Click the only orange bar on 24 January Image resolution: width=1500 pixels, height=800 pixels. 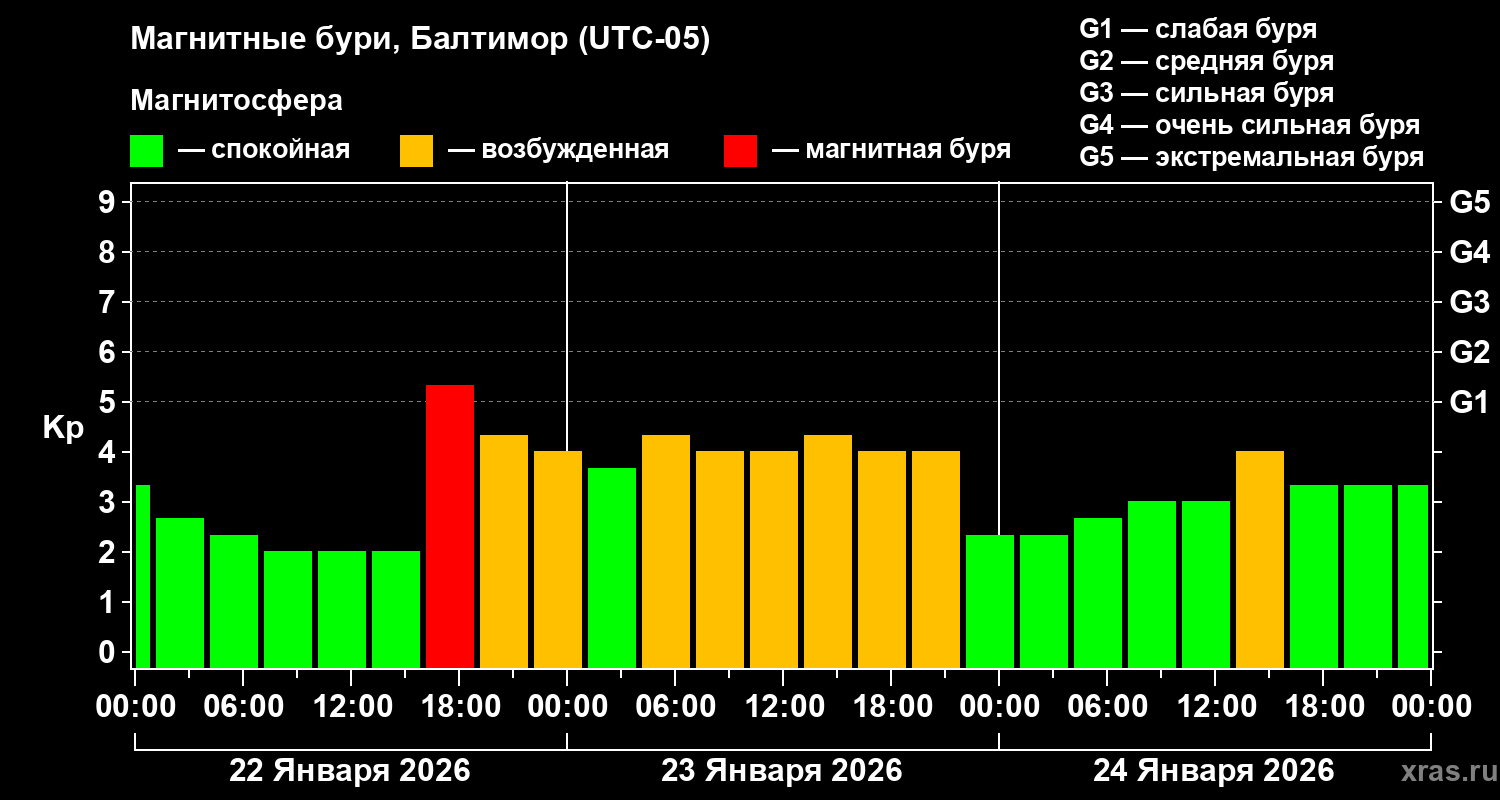pyautogui.click(x=1260, y=559)
